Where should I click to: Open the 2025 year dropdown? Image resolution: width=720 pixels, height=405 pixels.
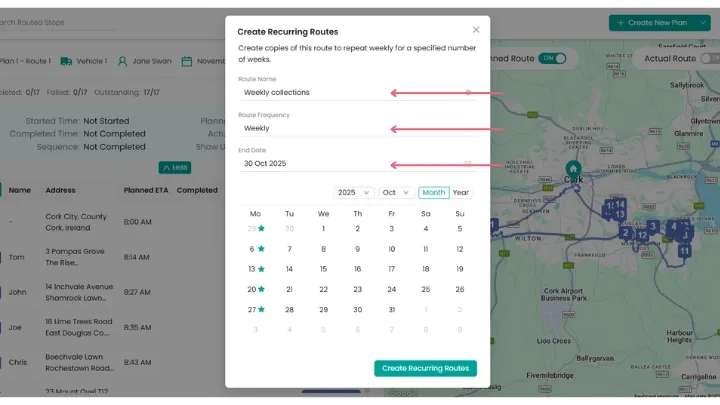click(353, 192)
